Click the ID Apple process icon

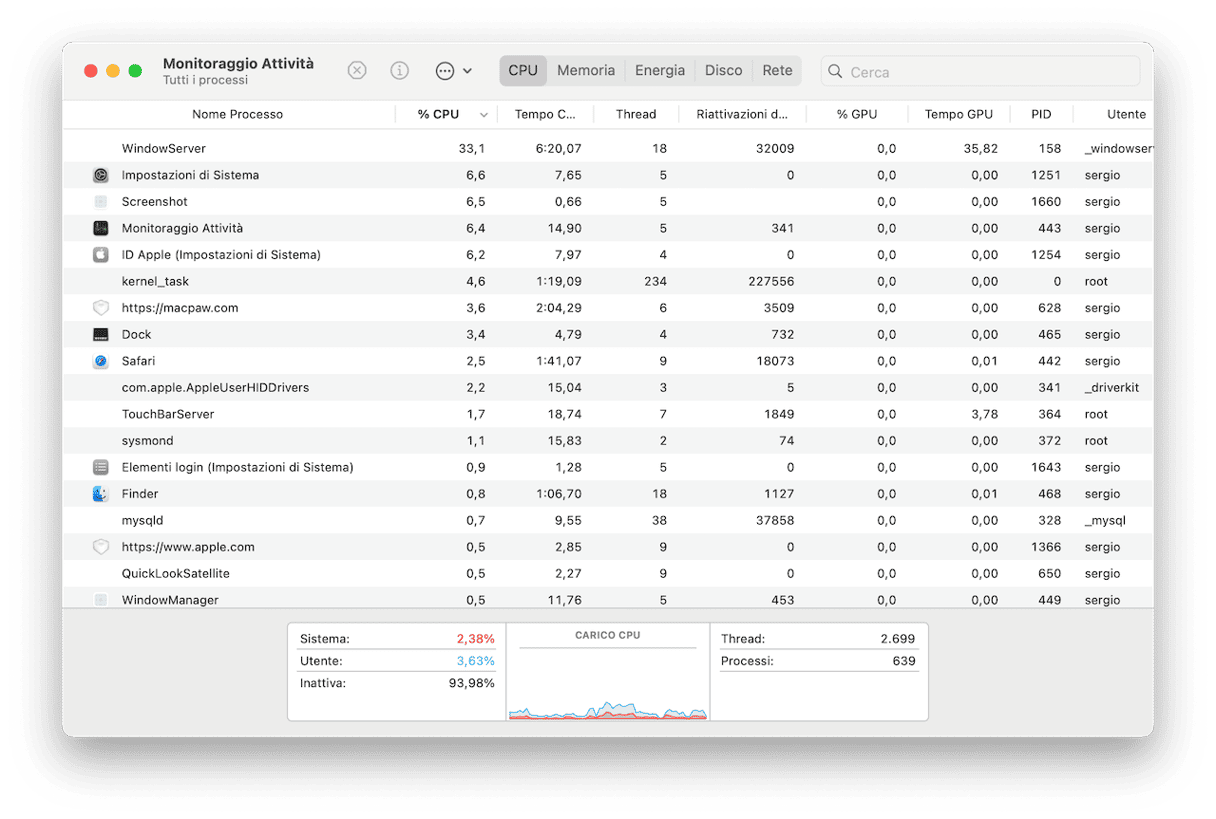click(101, 255)
